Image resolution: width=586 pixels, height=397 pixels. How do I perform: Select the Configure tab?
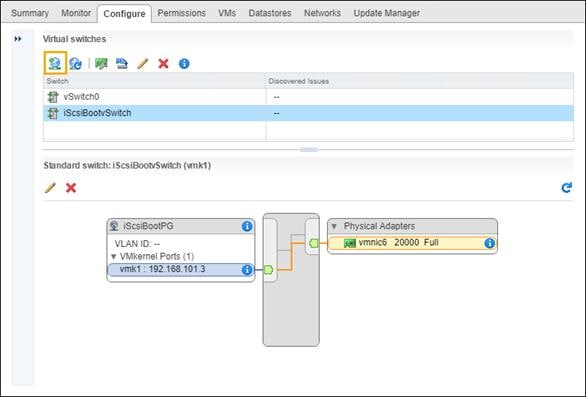click(x=124, y=14)
